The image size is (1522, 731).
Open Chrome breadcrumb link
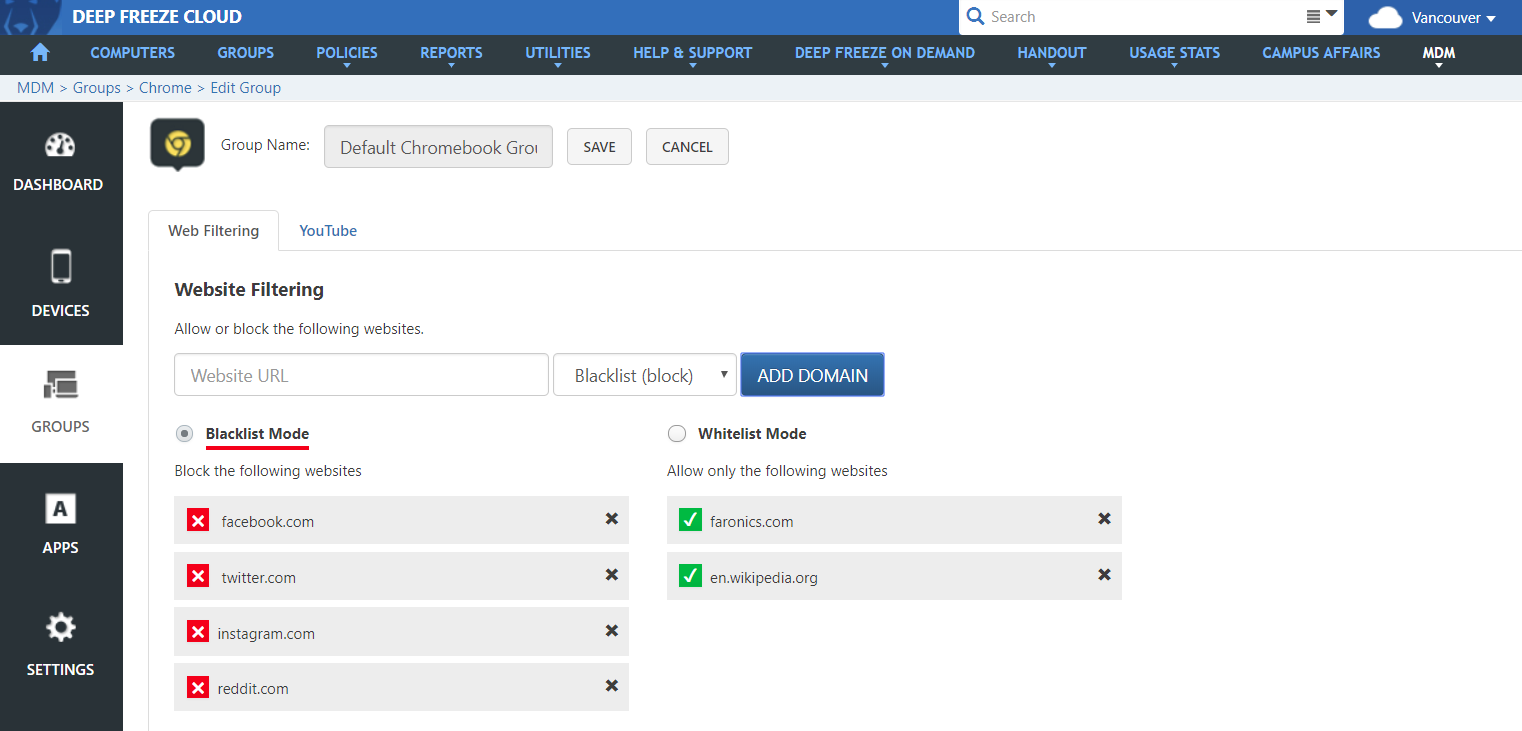(x=165, y=88)
